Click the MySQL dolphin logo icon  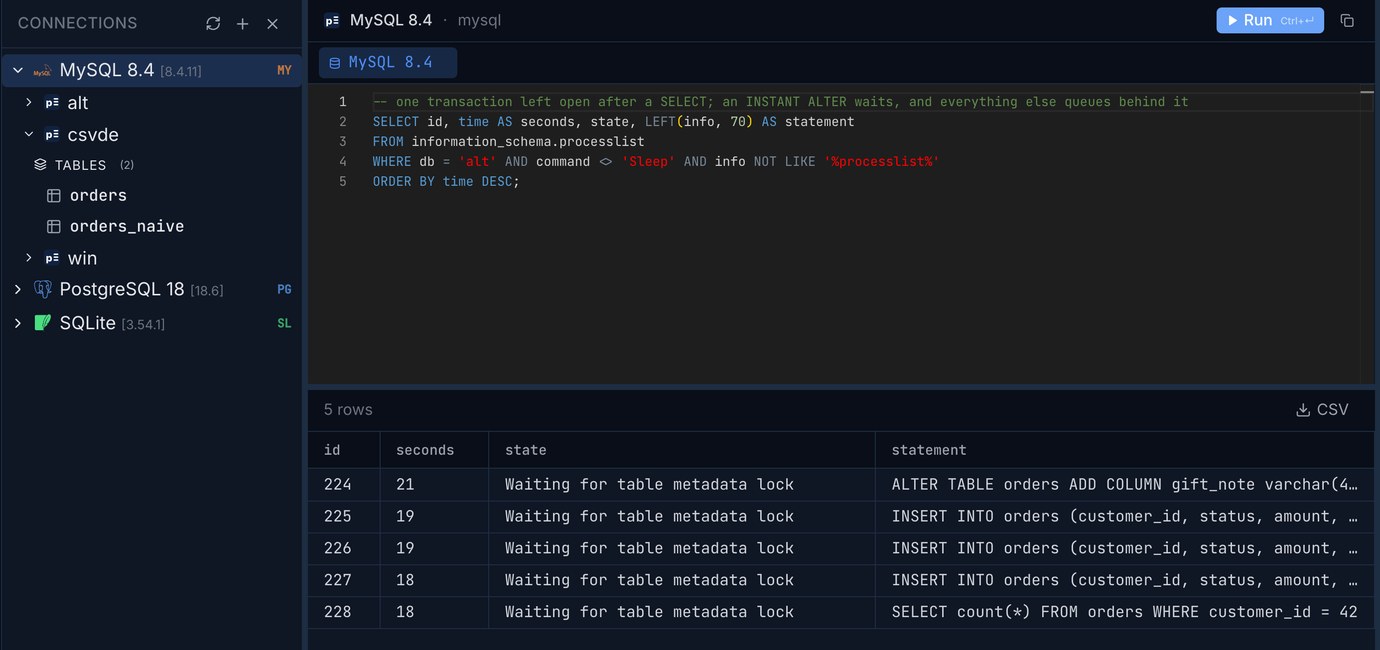pyautogui.click(x=42, y=70)
